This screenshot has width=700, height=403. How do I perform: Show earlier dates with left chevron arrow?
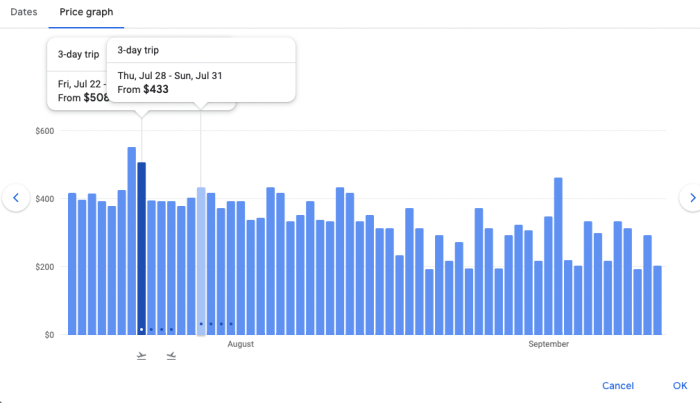coord(16,198)
